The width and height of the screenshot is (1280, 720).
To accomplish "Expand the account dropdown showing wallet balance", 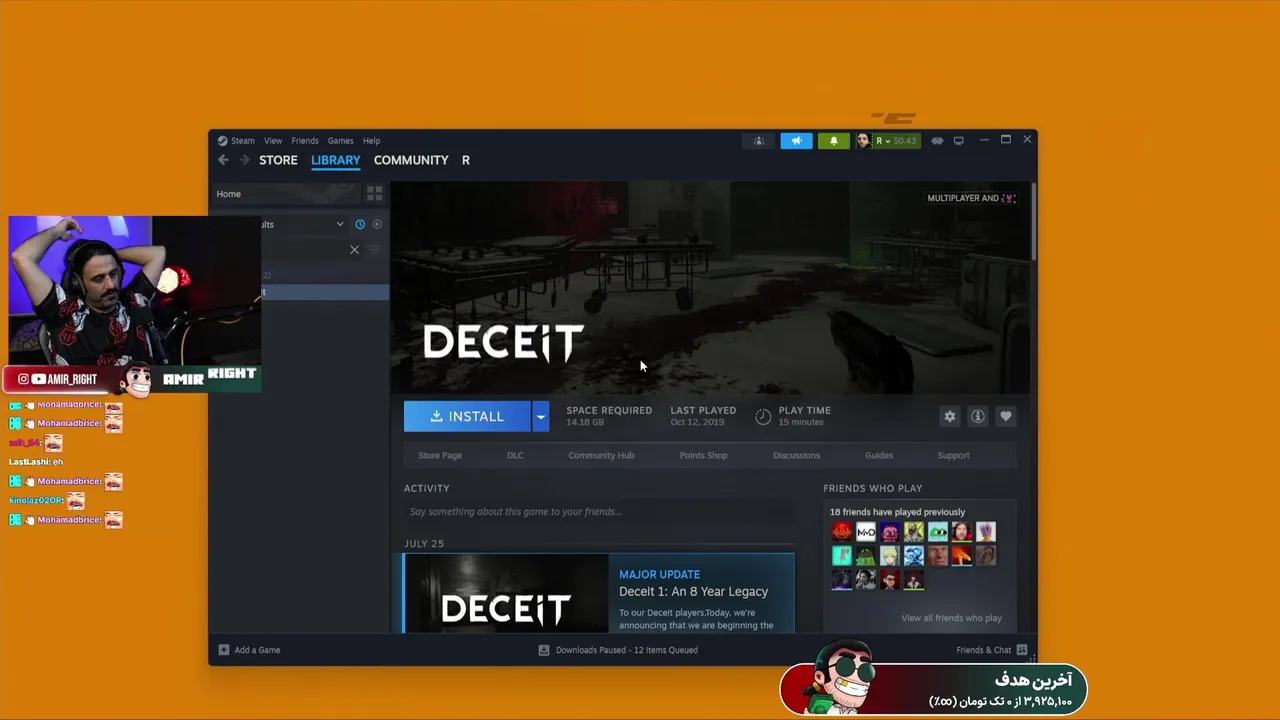I will pyautogui.click(x=897, y=141).
